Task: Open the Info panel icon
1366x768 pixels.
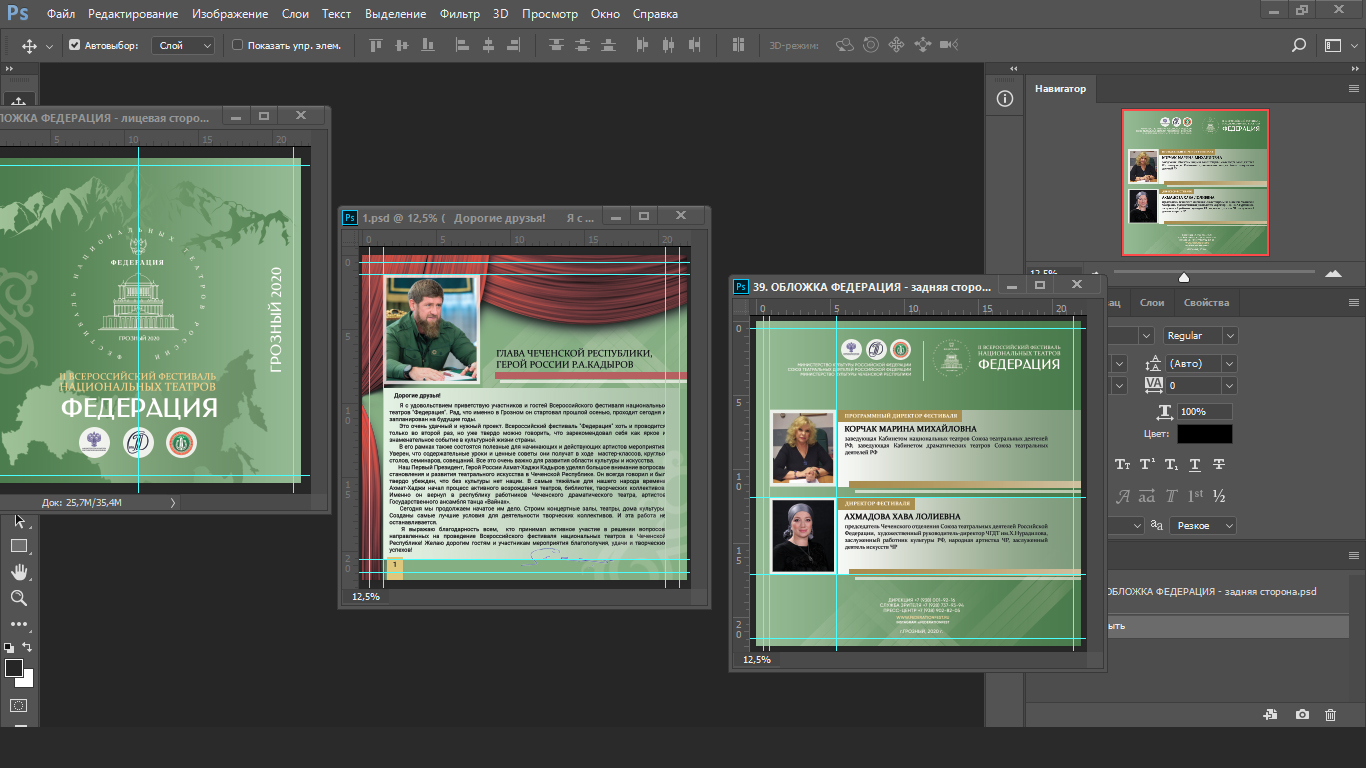Action: 1005,98
